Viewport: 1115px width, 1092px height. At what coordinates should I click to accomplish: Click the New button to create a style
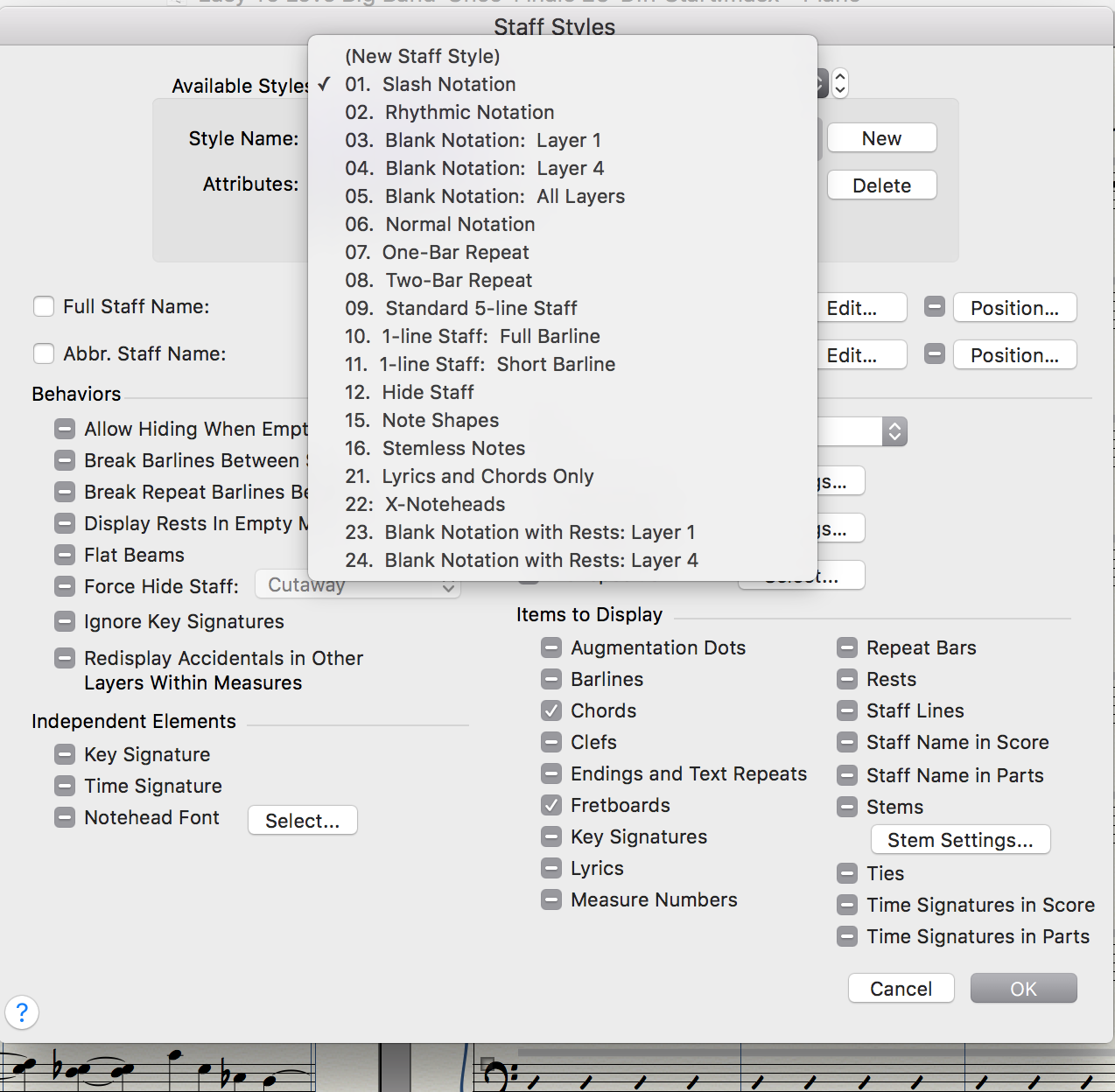[x=881, y=137]
